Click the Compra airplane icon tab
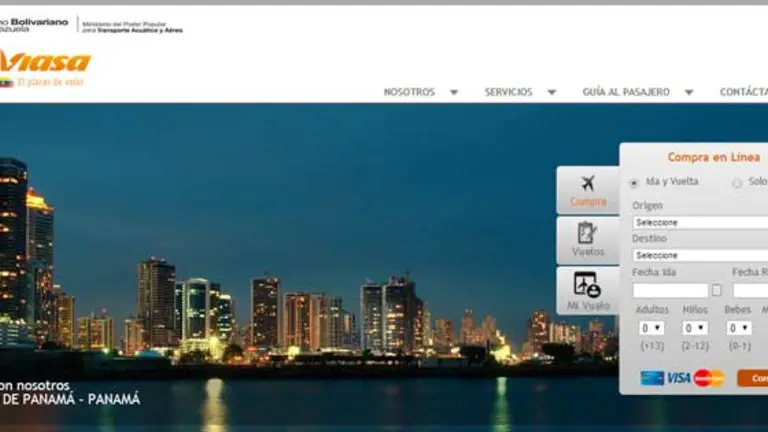768x432 pixels. pyautogui.click(x=588, y=190)
